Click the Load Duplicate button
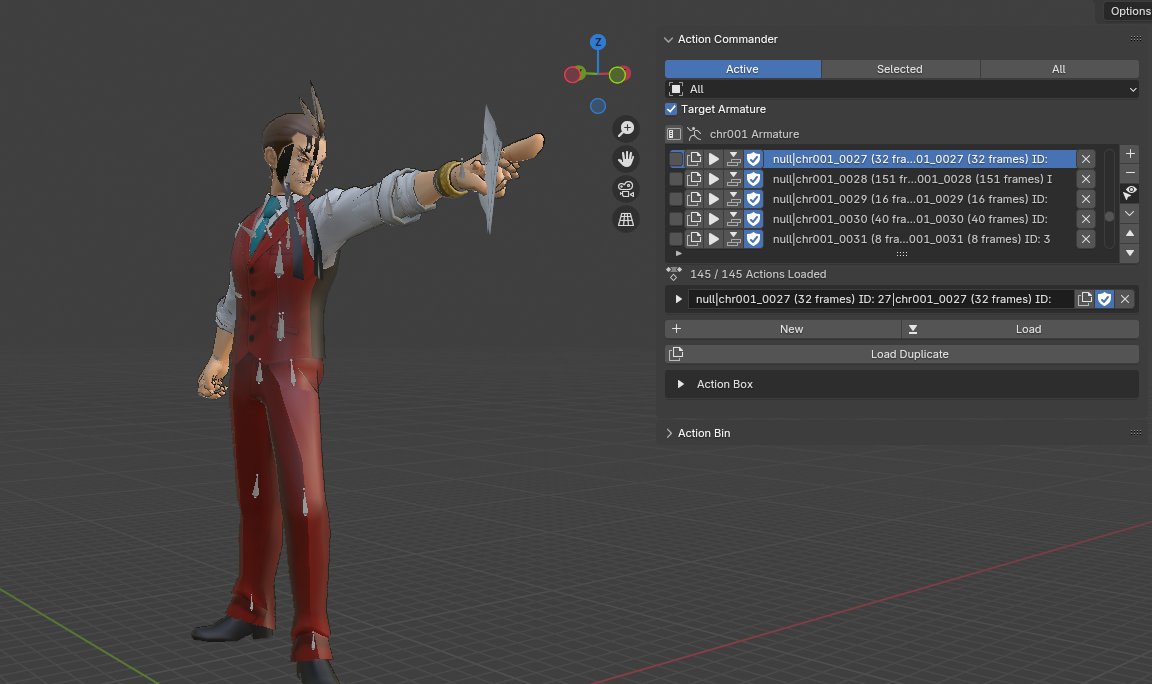1152x684 pixels. (x=902, y=354)
